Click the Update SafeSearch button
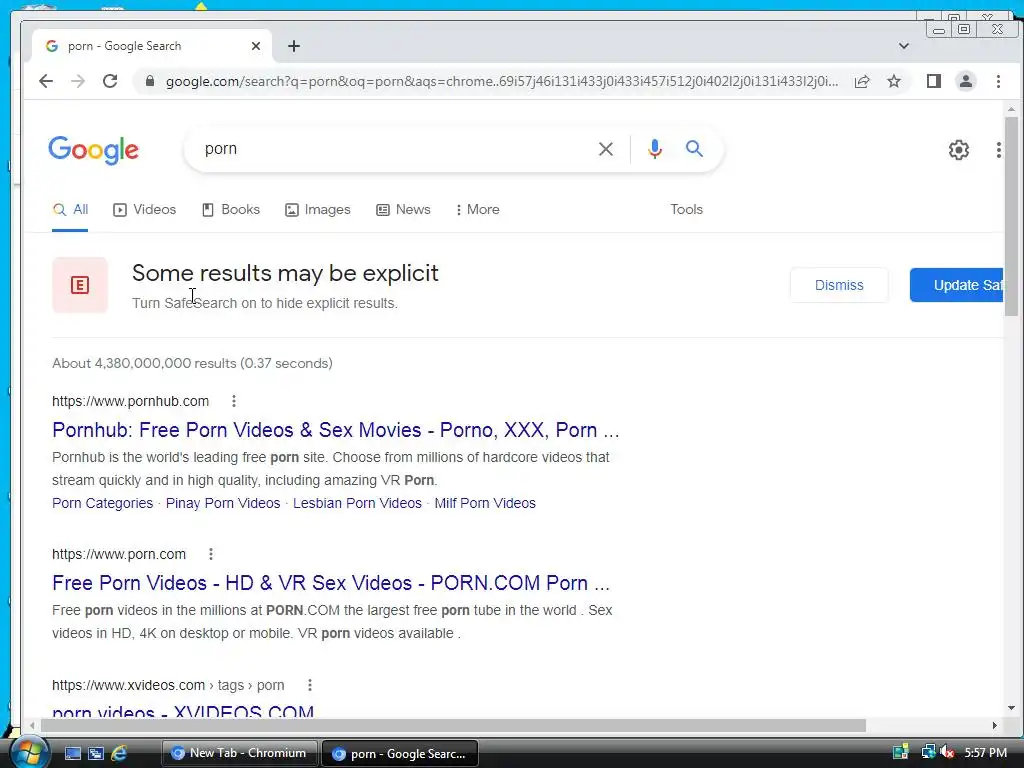 coord(957,285)
